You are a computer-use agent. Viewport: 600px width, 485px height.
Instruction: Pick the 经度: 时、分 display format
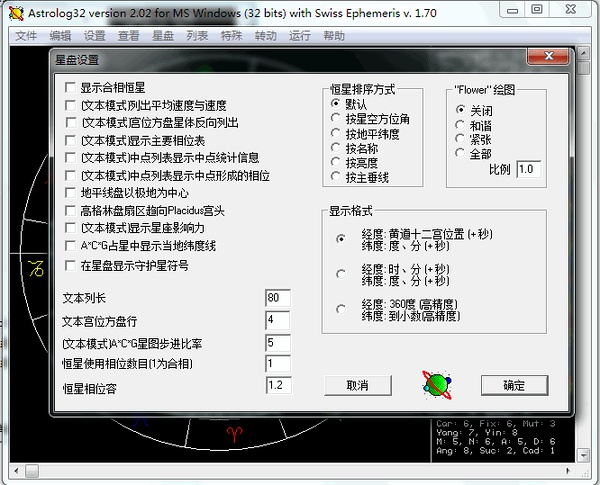tap(342, 273)
